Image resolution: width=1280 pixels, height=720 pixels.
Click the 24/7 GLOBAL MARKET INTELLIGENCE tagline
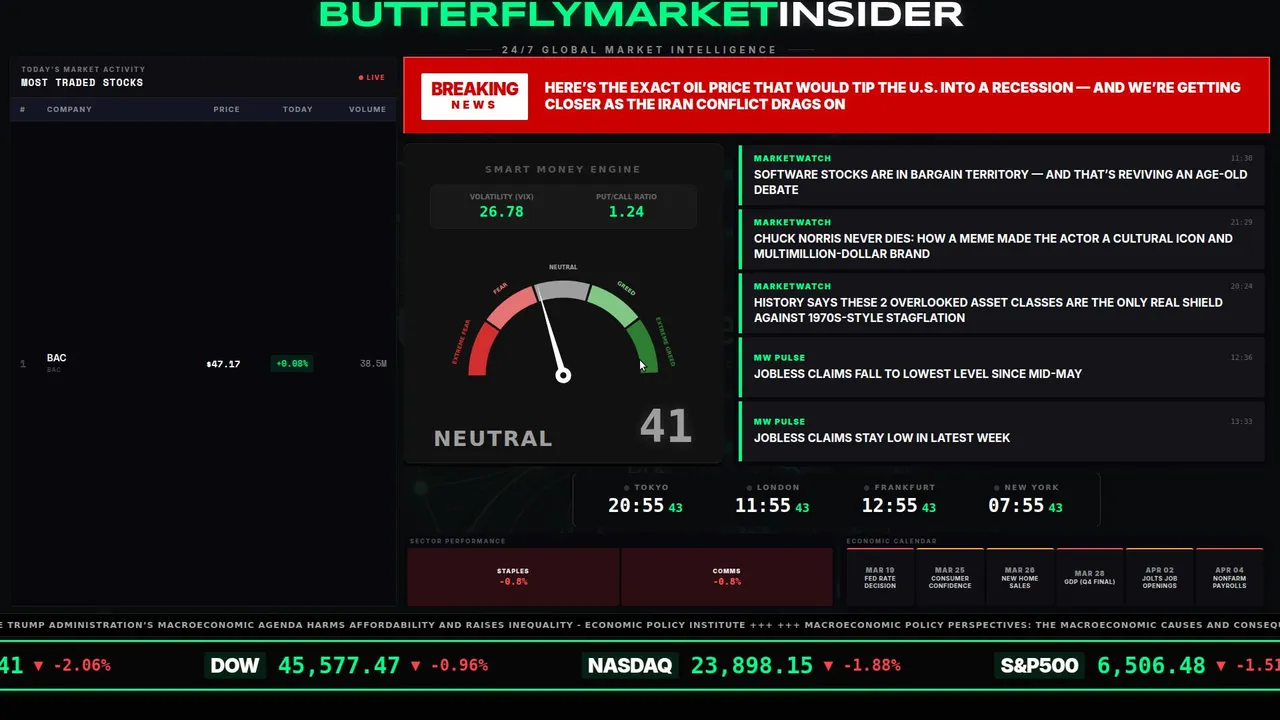(x=639, y=50)
